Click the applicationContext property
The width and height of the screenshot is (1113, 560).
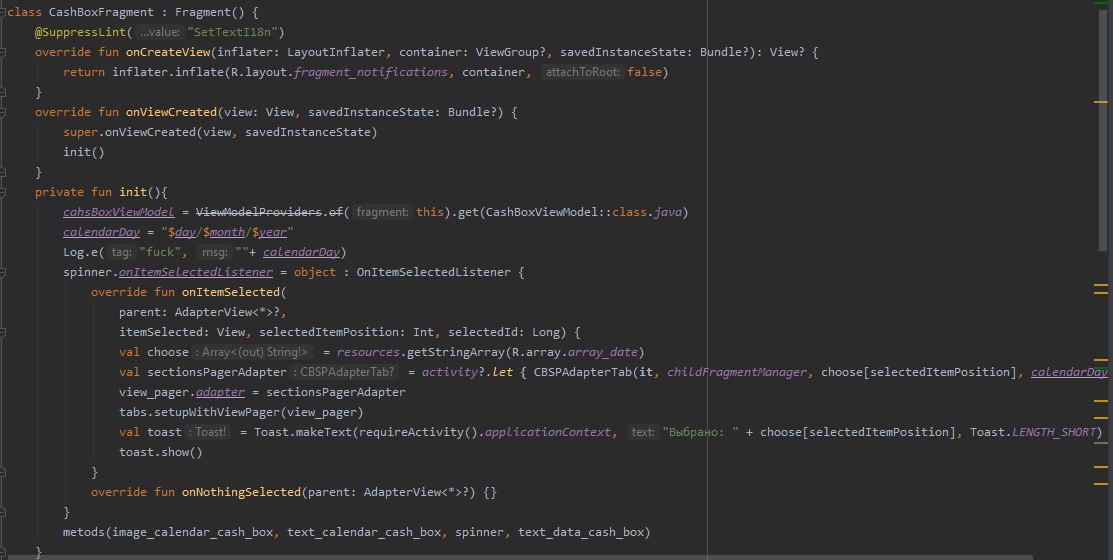click(x=547, y=432)
